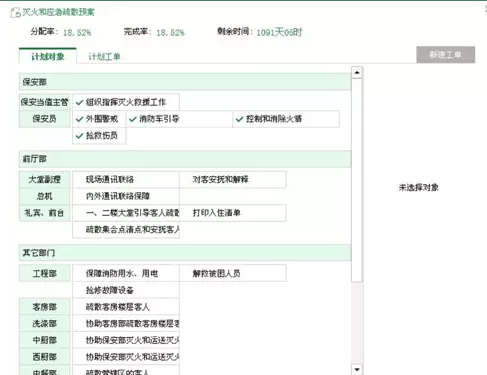Collapse the 保安部 section header
This screenshot has height=375, width=487.
coord(185,82)
